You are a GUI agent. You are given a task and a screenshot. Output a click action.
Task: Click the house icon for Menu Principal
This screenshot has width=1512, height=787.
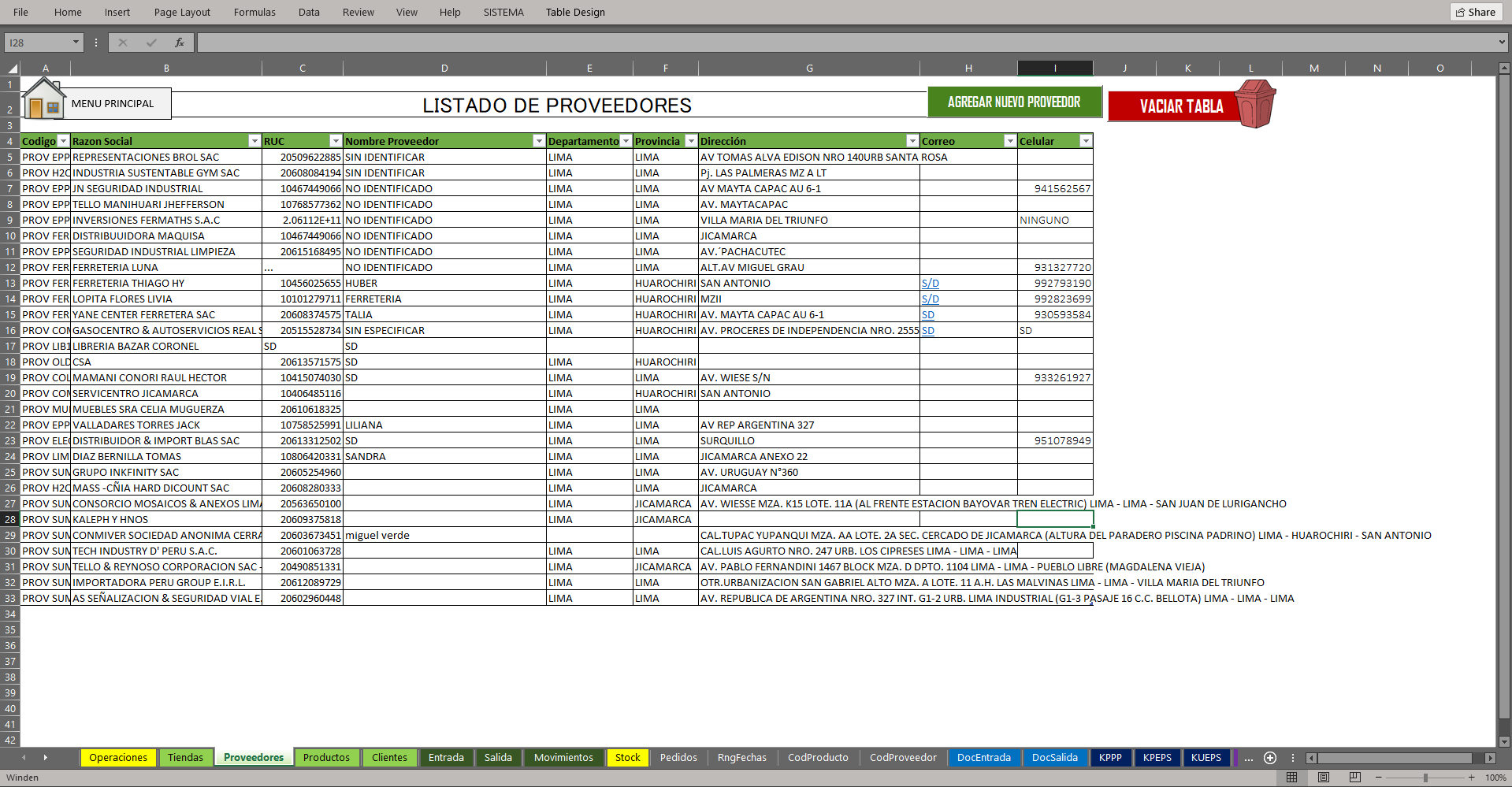pyautogui.click(x=44, y=99)
